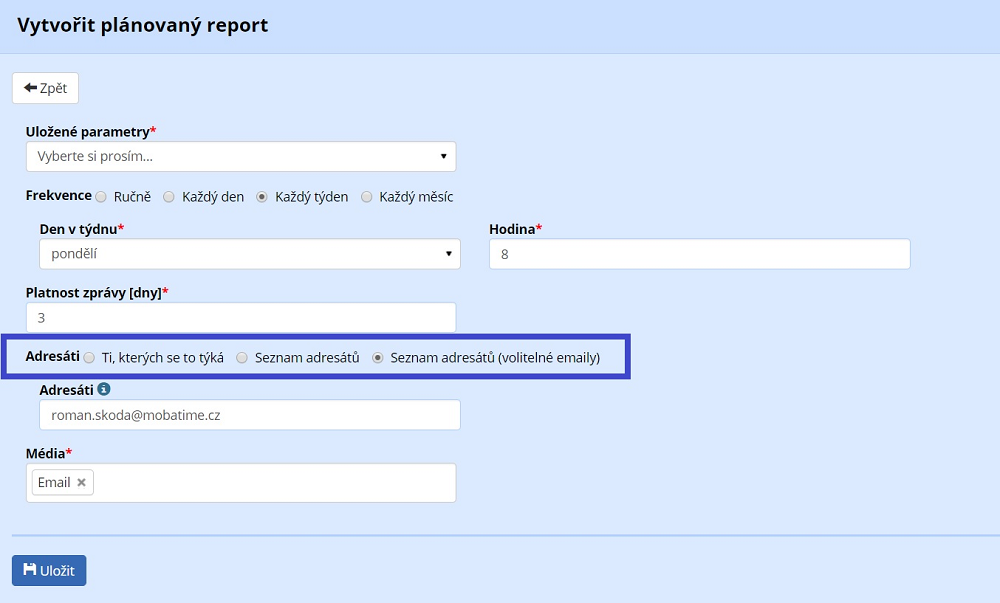Viewport: 1000px width, 603px height.
Task: Click the arrow beside 'Vyberte si prosím...'
Action: pos(443,156)
